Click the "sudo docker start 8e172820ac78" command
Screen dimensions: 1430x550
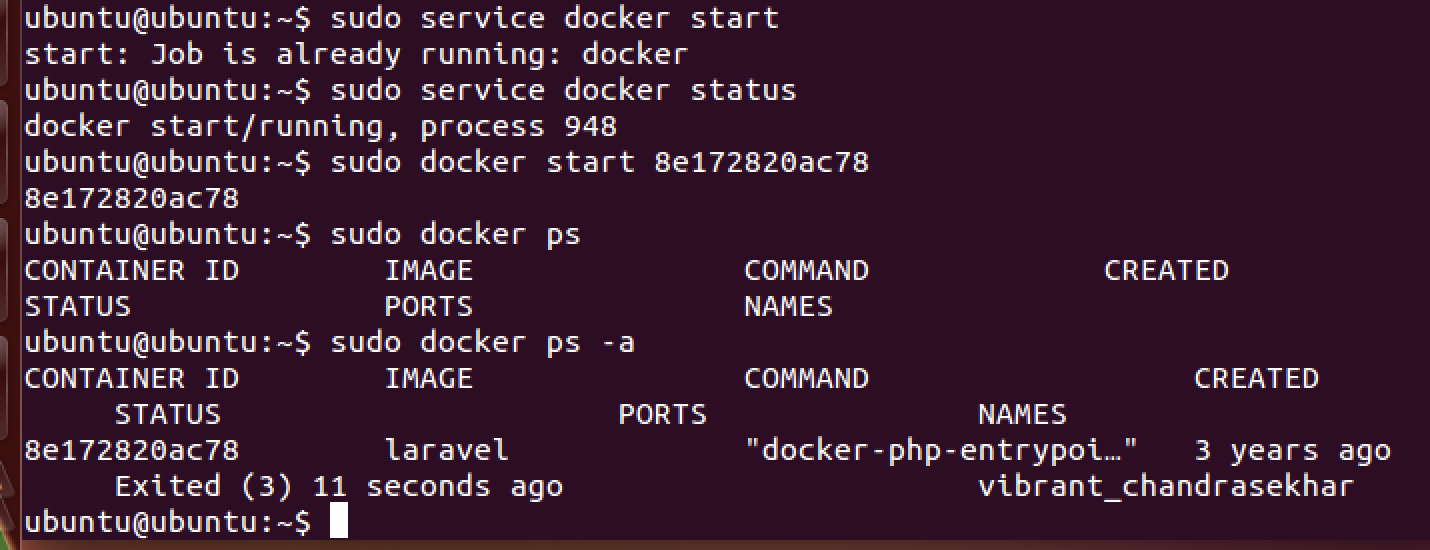point(599,162)
